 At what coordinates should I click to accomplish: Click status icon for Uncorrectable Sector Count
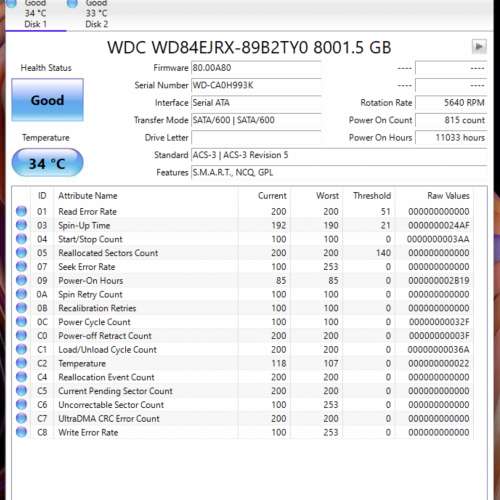point(21,405)
